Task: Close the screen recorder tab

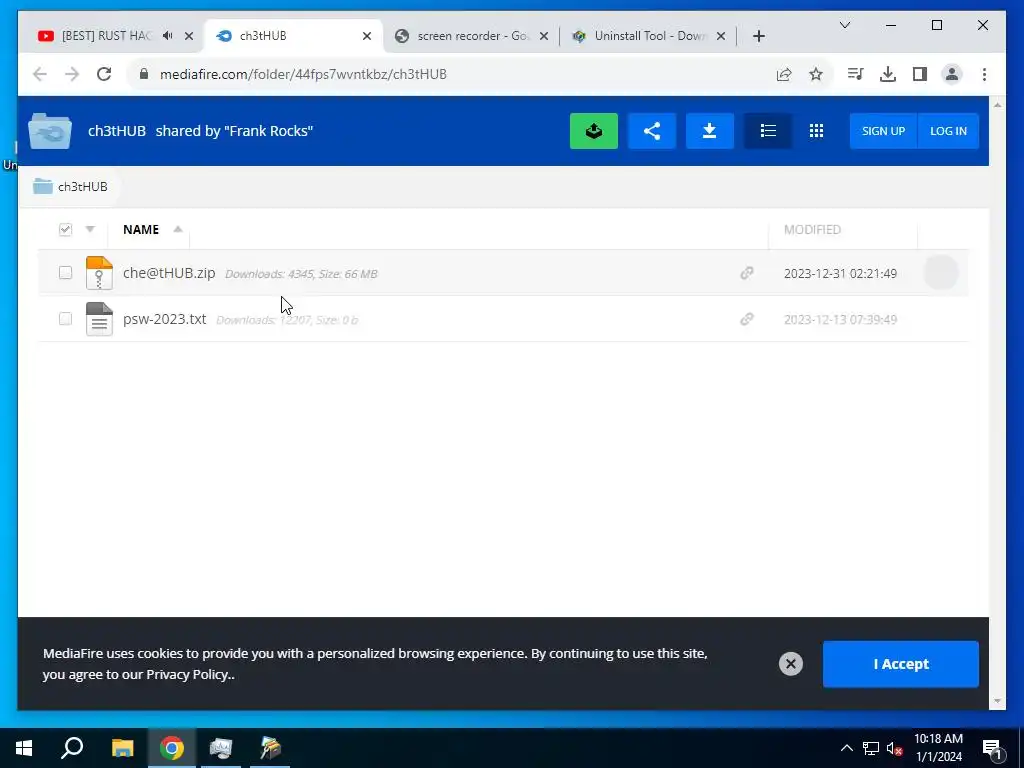Action: [544, 36]
